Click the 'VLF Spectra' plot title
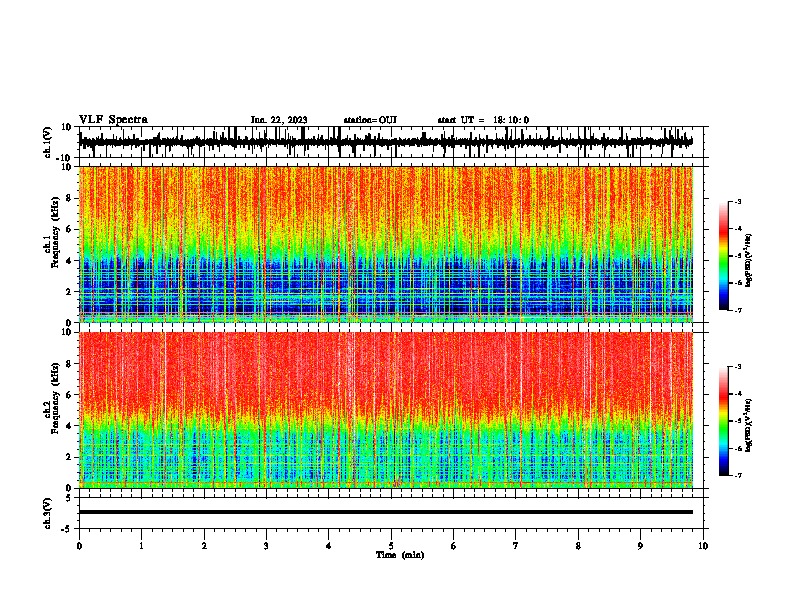Screen dimensions: 792x612 point(113,120)
